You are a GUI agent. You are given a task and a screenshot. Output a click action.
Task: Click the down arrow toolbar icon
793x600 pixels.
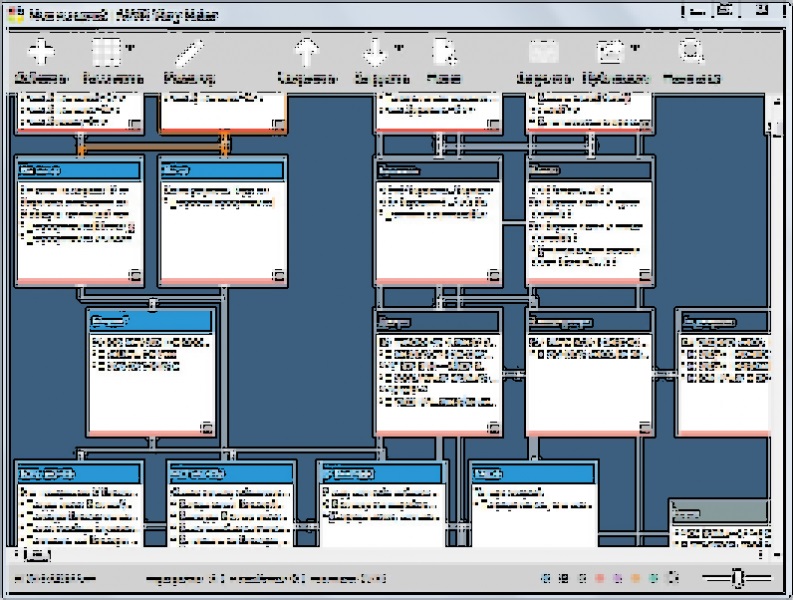(x=374, y=52)
